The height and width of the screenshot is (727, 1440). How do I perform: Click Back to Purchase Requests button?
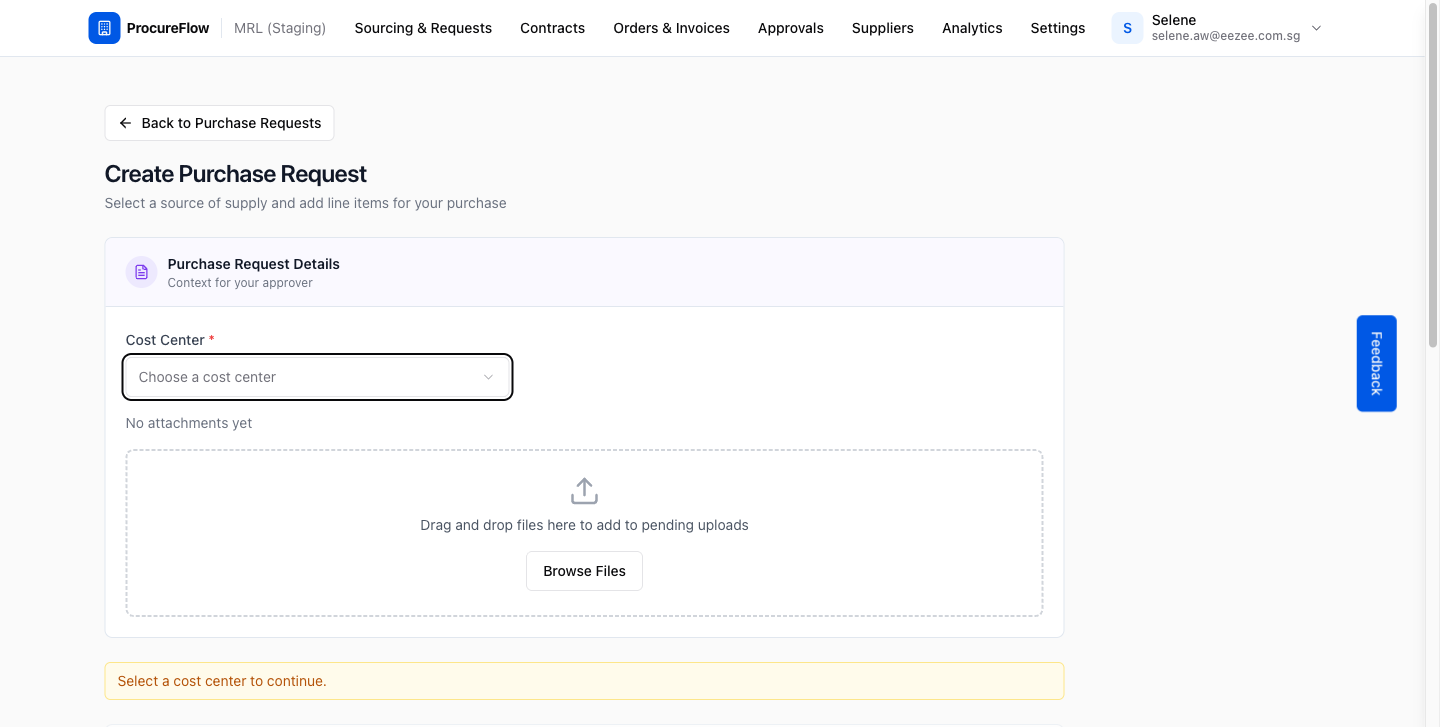(x=219, y=123)
